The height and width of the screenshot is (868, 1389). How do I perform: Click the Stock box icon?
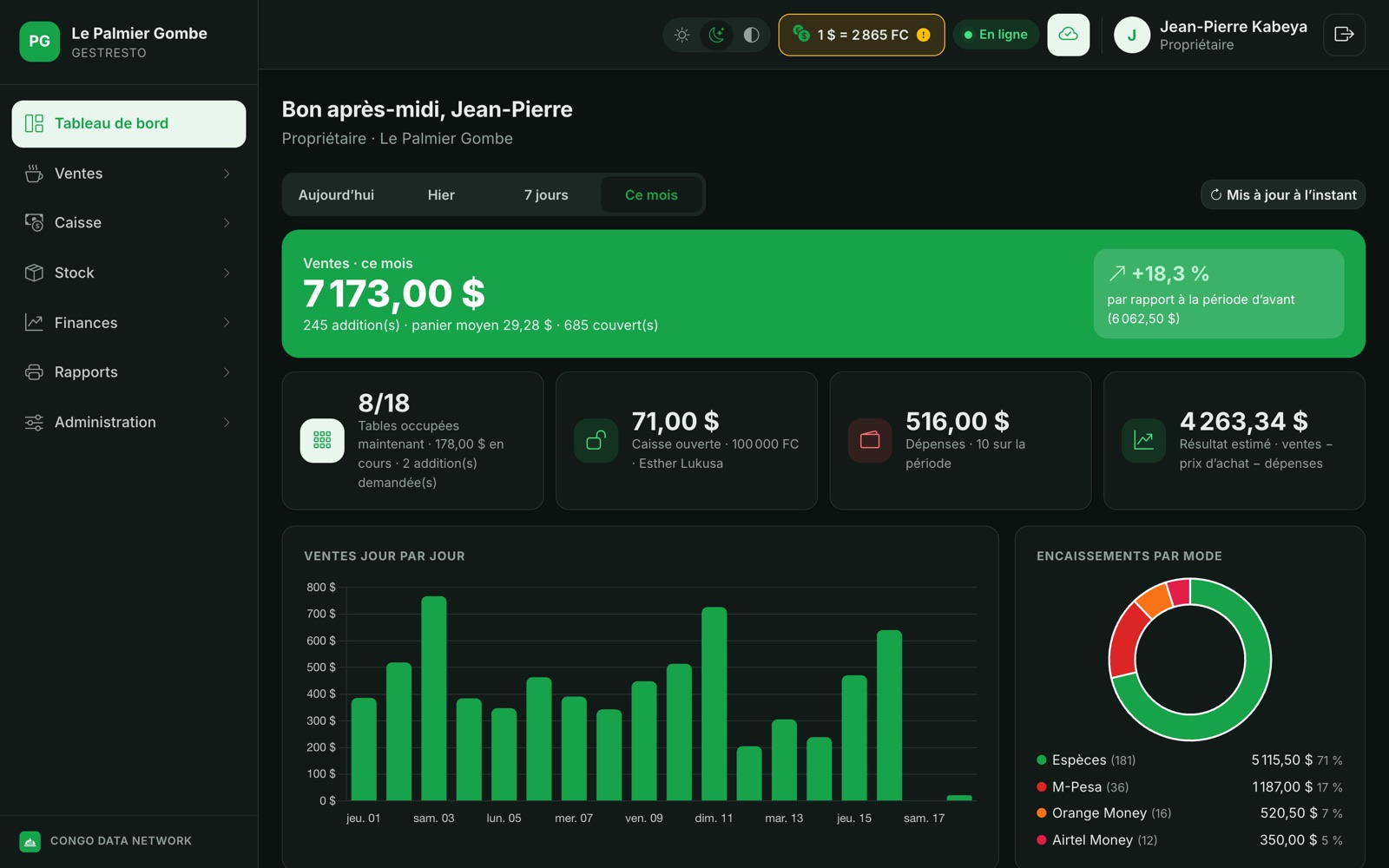pyautogui.click(x=34, y=273)
